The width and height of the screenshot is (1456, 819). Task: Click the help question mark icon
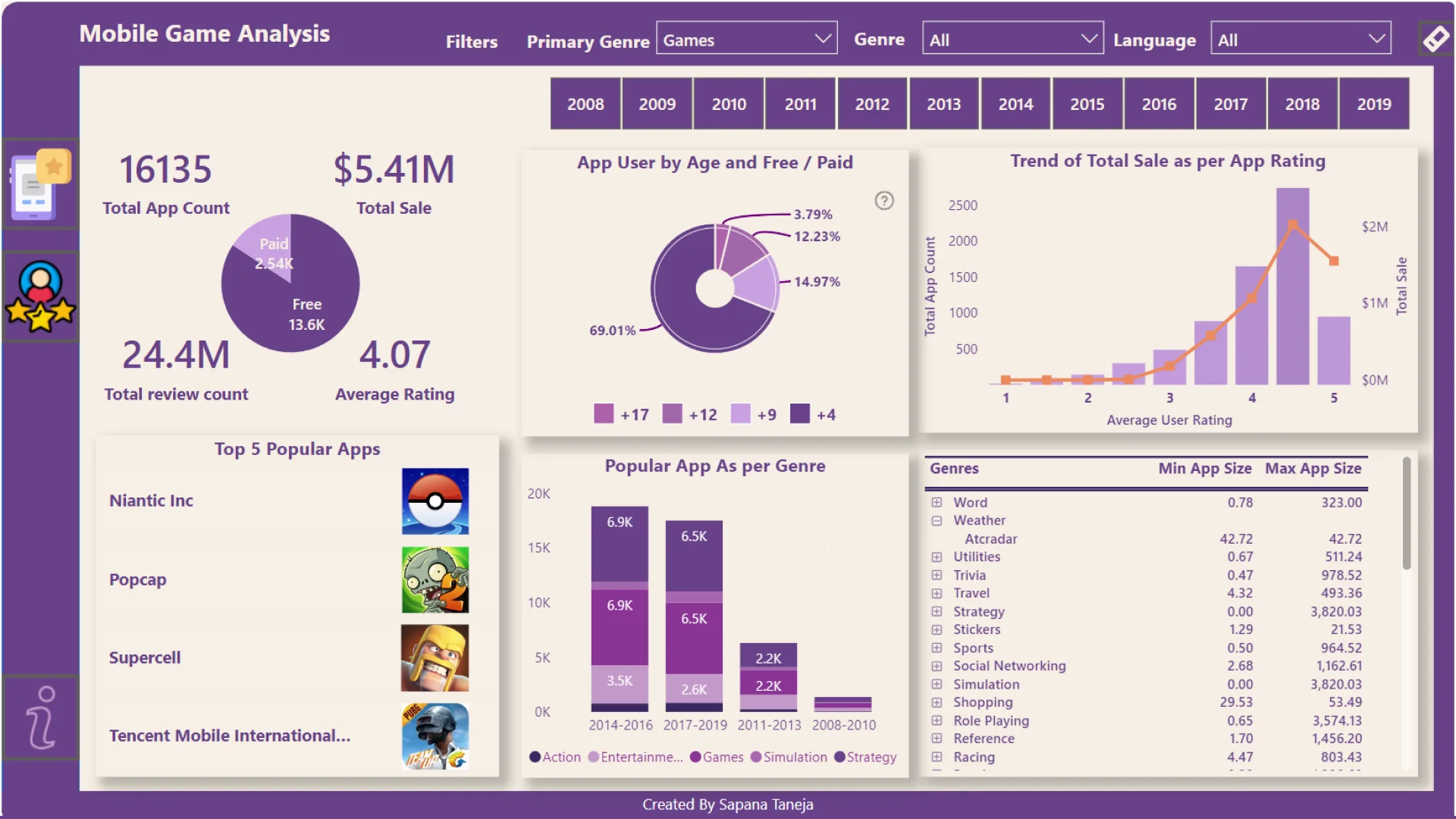(x=884, y=201)
